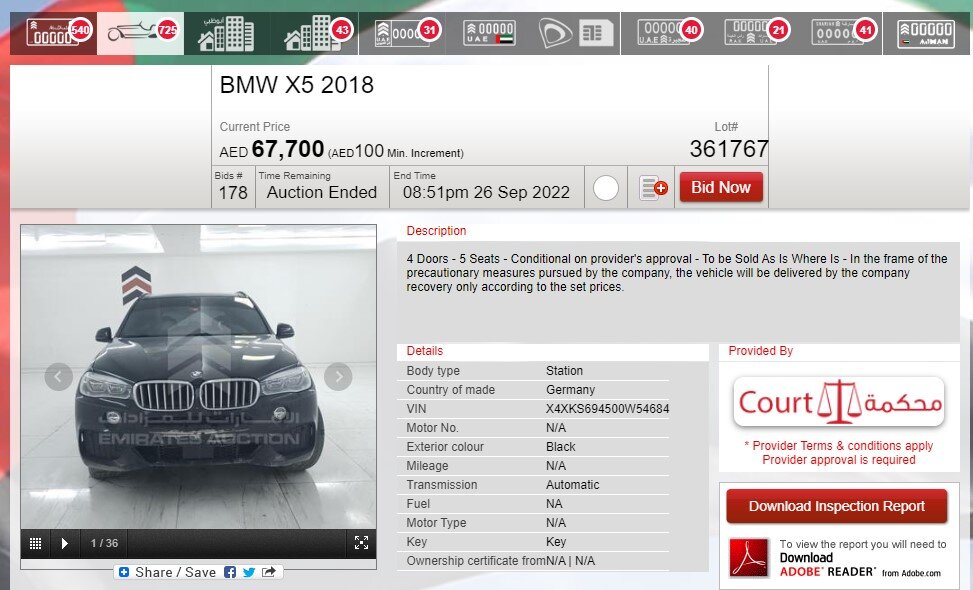
Task: Open the U.A.E plate category with 40 badge
Action: 665,33
